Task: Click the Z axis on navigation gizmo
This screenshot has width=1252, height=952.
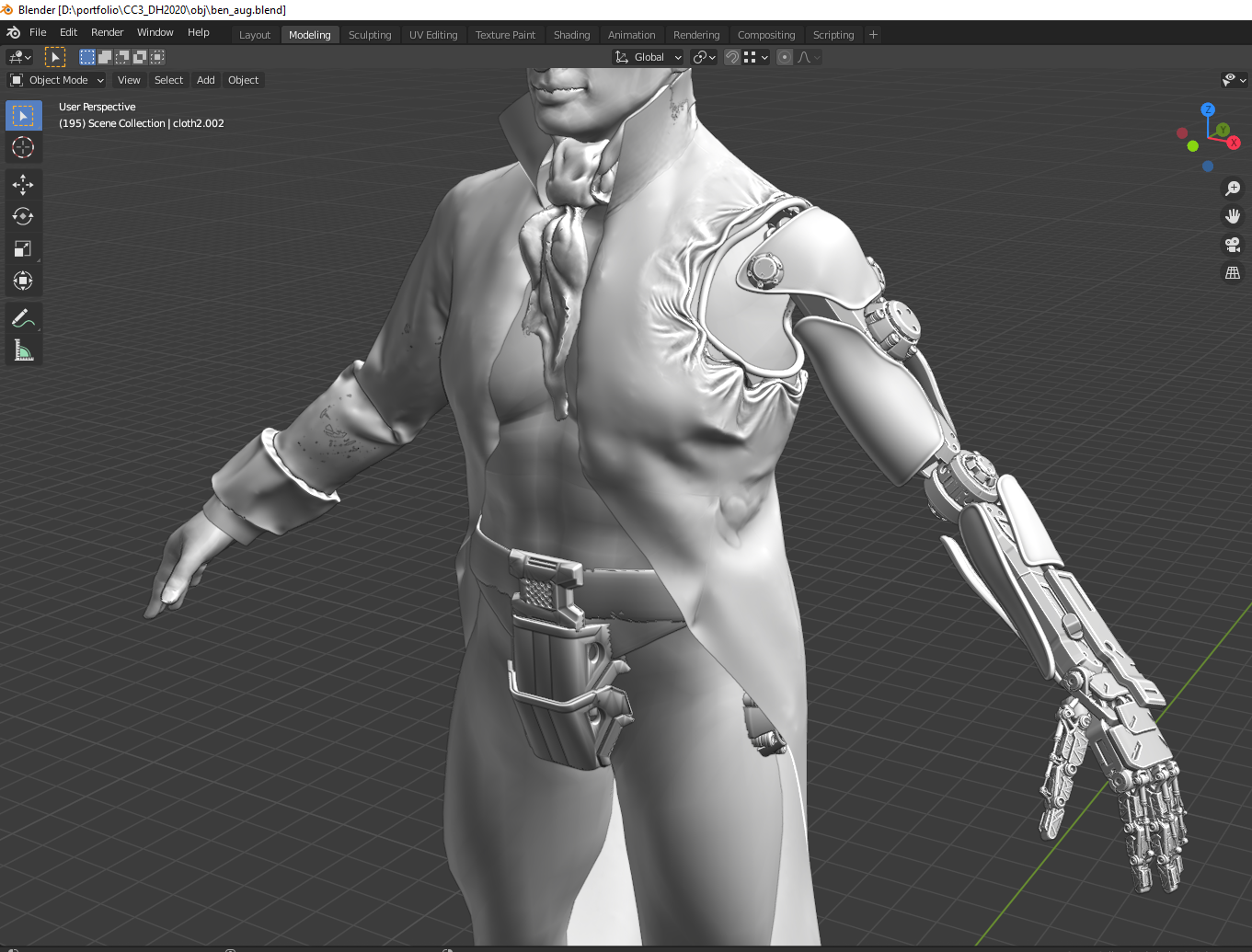Action: tap(1208, 109)
